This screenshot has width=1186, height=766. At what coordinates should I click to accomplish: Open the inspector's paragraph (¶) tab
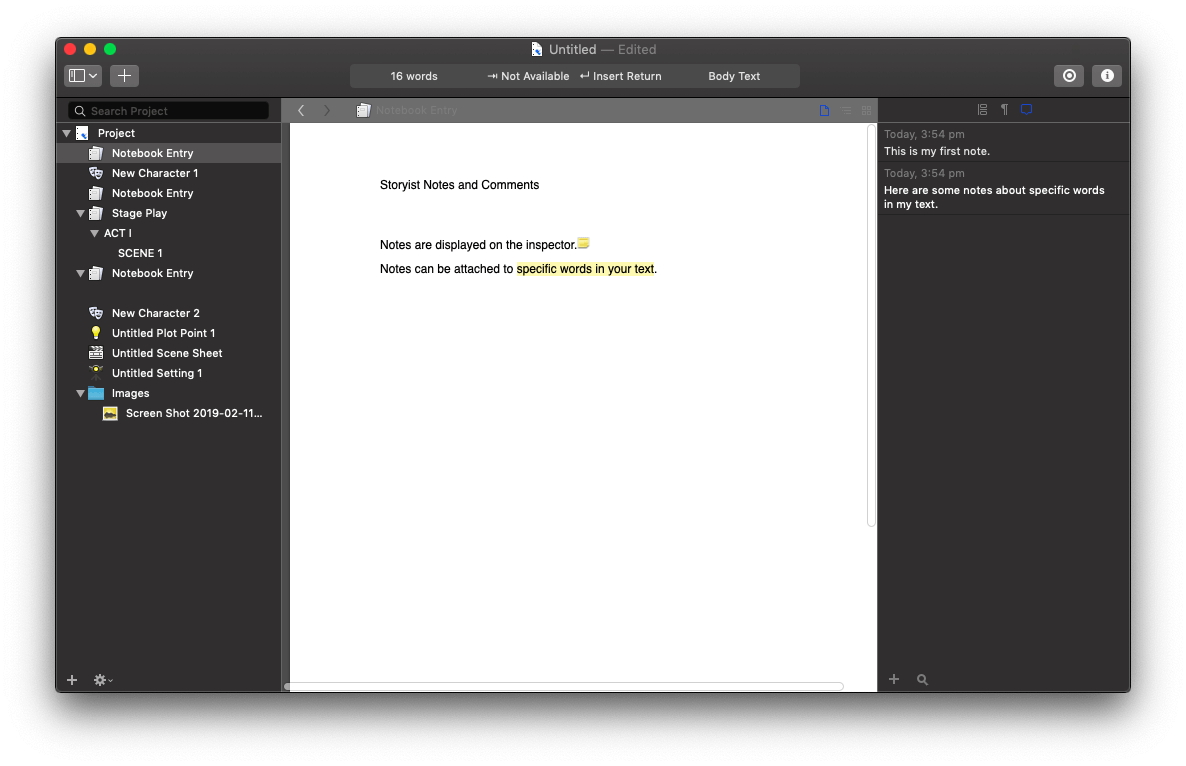(x=1004, y=110)
